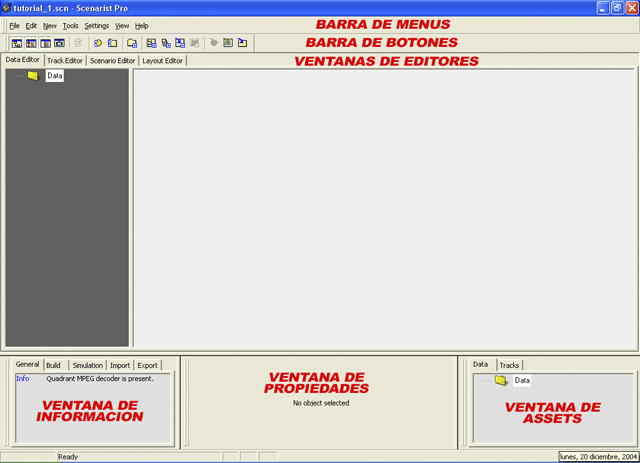Click the 'Quadrant MPEG decoder is present.' message
This screenshot has width=640, height=463.
click(x=100, y=378)
